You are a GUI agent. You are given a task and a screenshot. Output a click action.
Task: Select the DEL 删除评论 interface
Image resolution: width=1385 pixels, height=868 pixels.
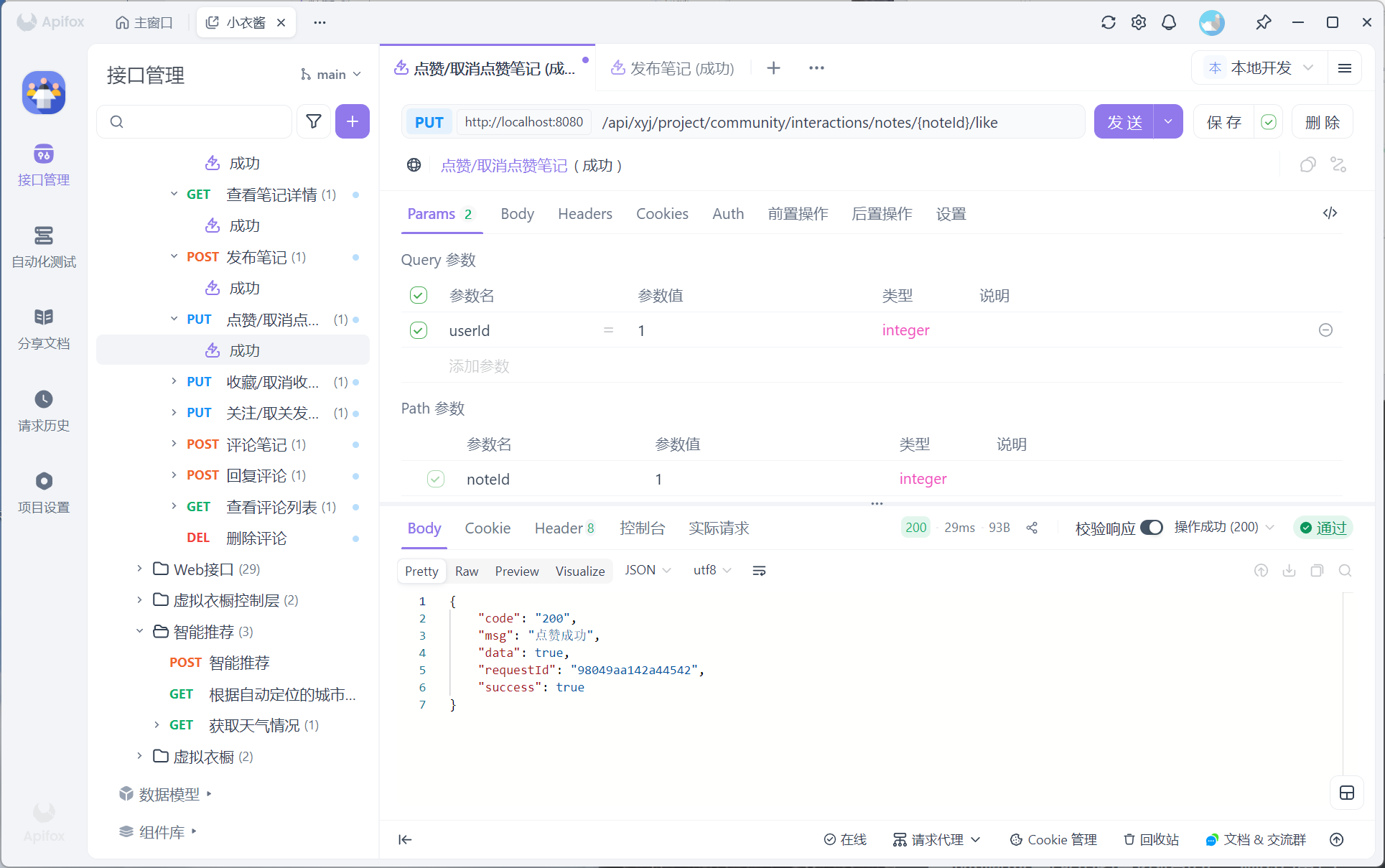pyautogui.click(x=256, y=538)
